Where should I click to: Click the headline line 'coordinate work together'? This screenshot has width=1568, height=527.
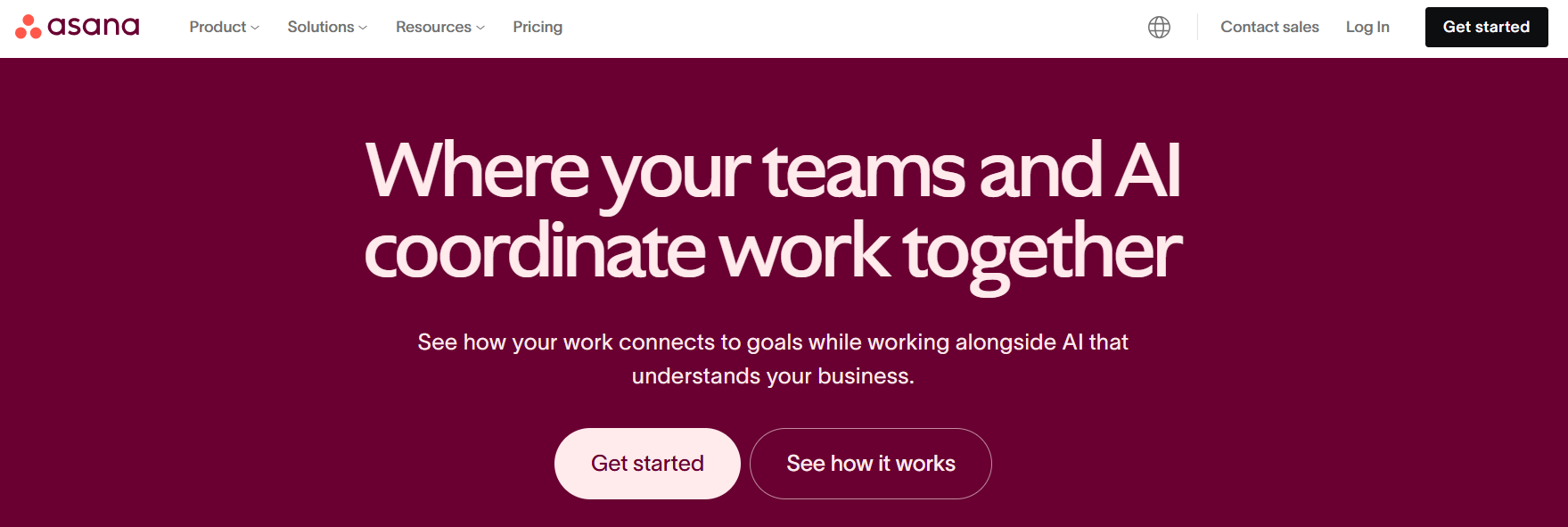[773, 252]
